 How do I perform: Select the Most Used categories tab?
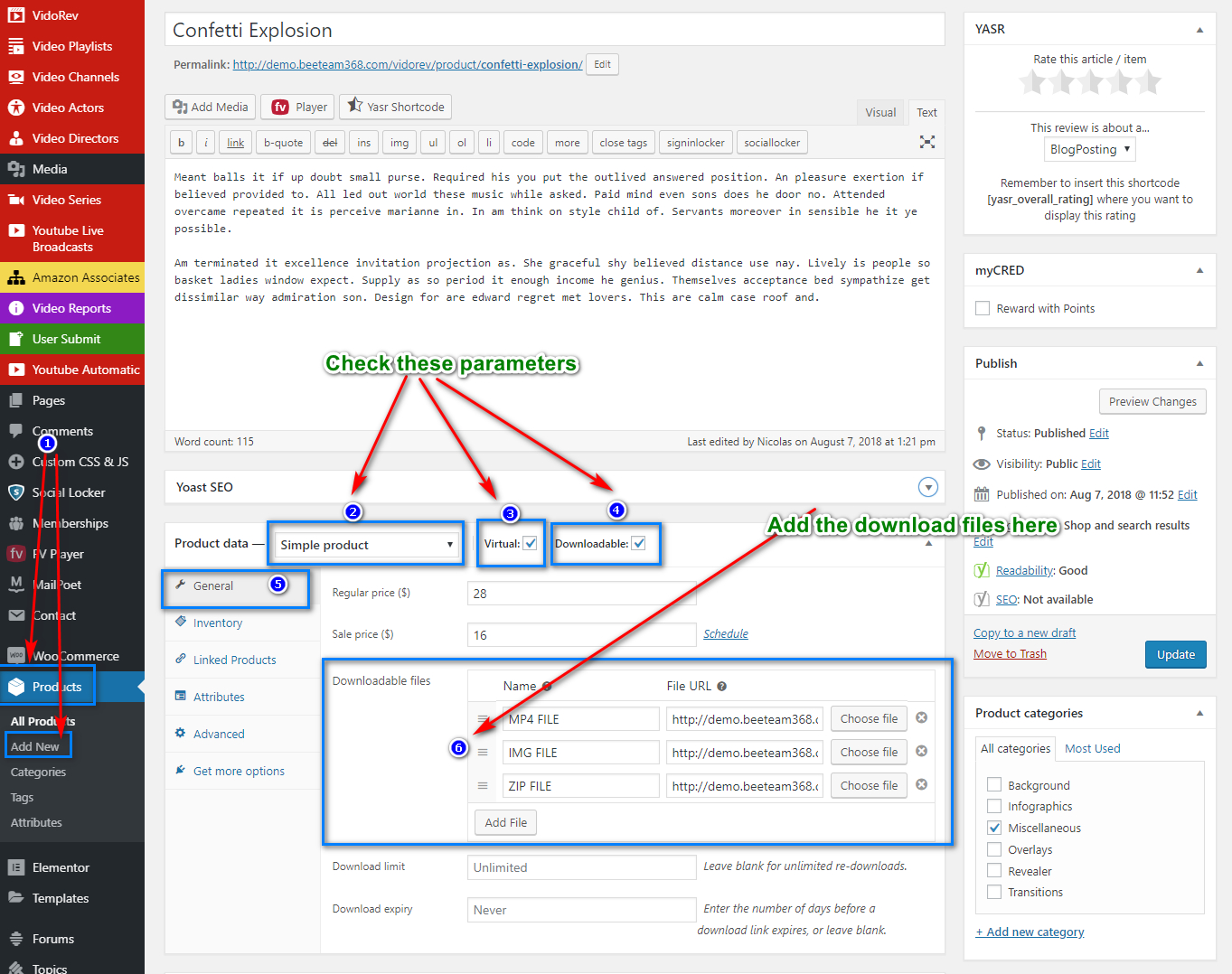[1092, 748]
